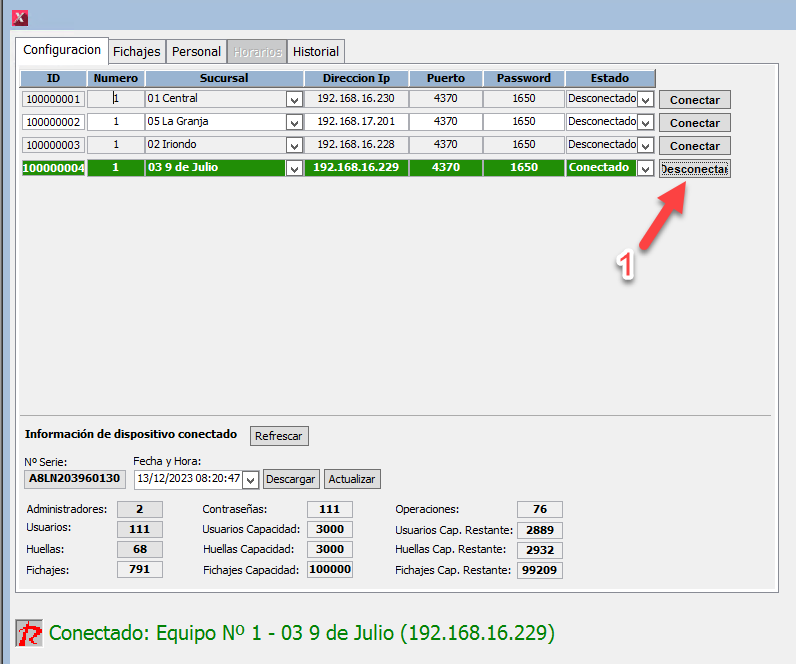Click the red X application icon in title bar
This screenshot has width=796, height=664.
[19, 17]
